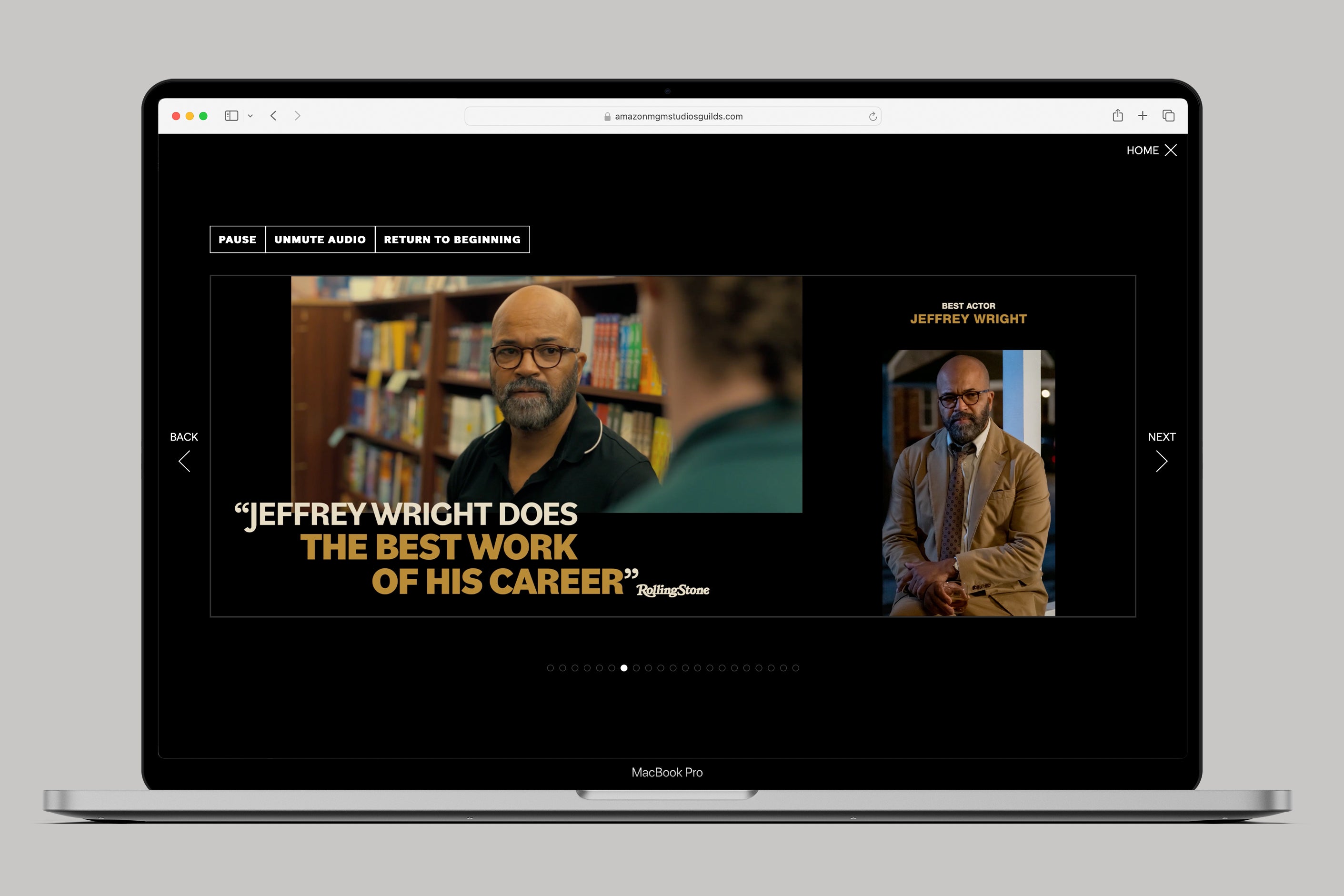Click the X close icon top right

[1171, 150]
